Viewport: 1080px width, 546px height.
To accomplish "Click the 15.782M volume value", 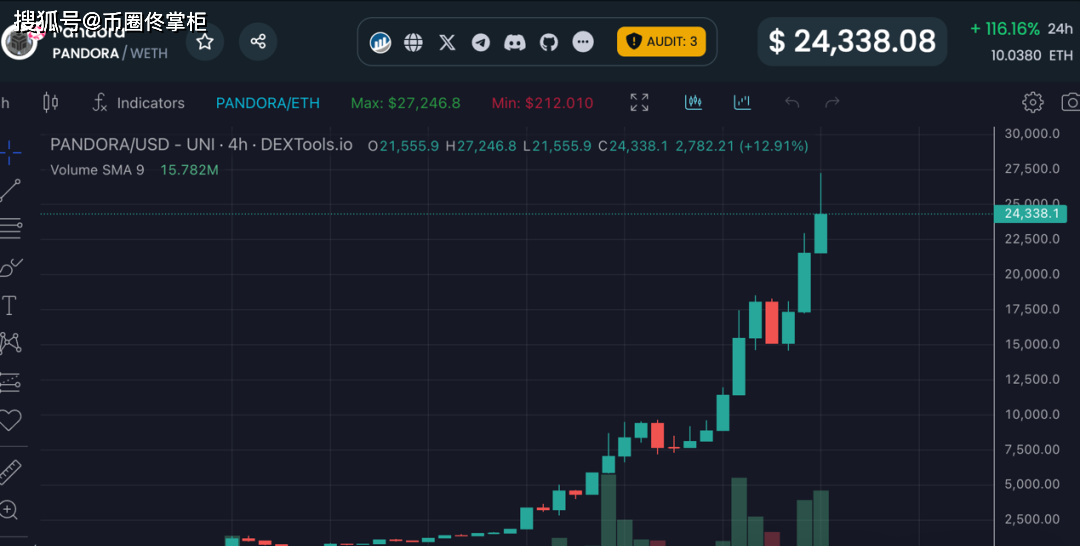I will coord(189,170).
